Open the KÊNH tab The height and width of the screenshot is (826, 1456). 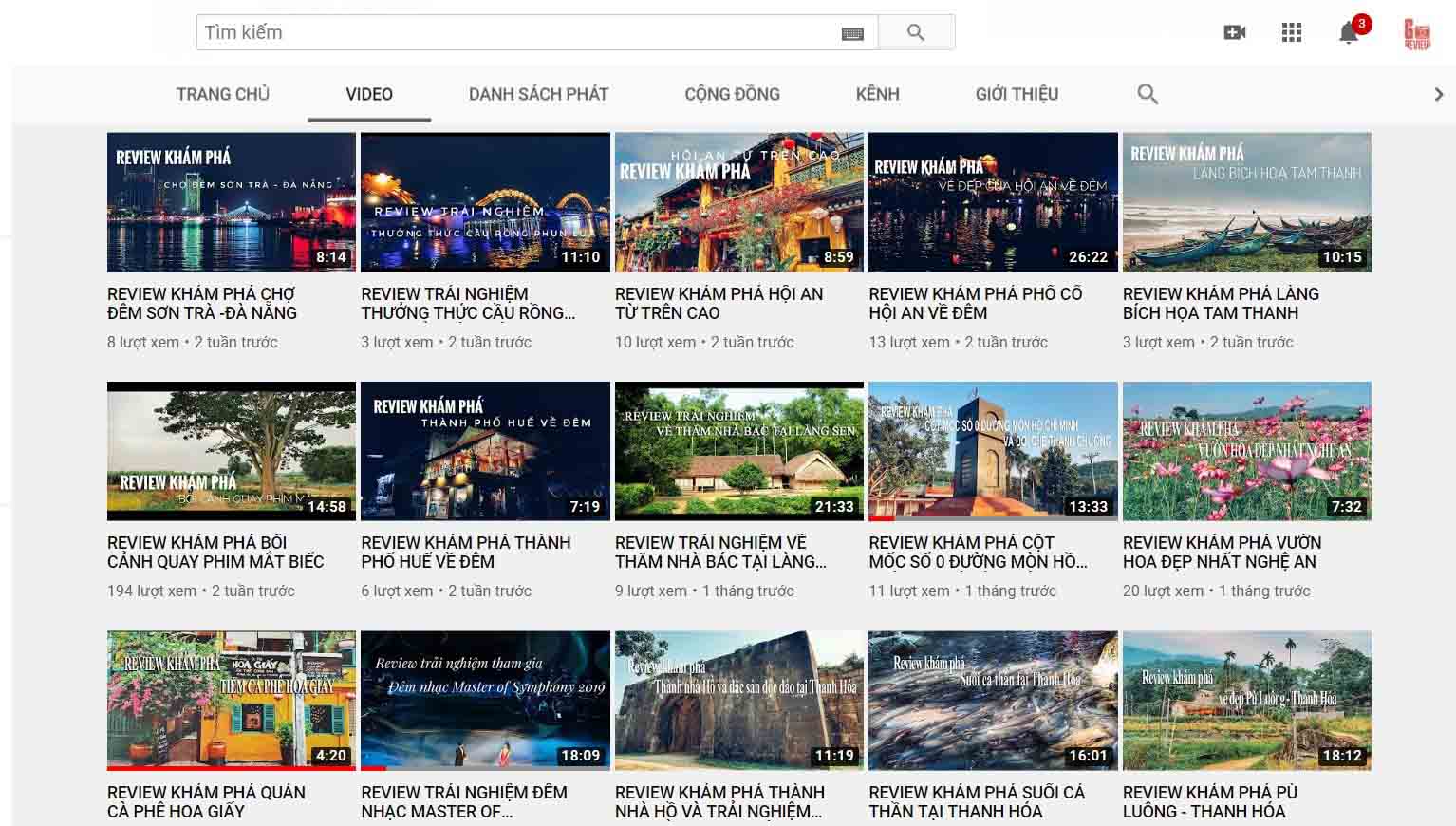click(x=877, y=94)
